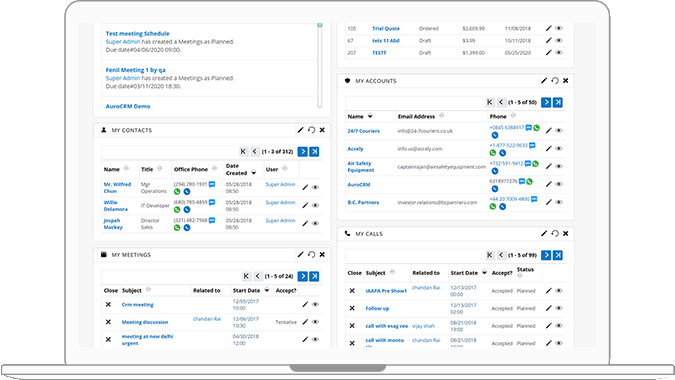Image resolution: width=675 pixels, height=380 pixels.
Task: Open AuroCRM Demo activity link
Action: 128,106
